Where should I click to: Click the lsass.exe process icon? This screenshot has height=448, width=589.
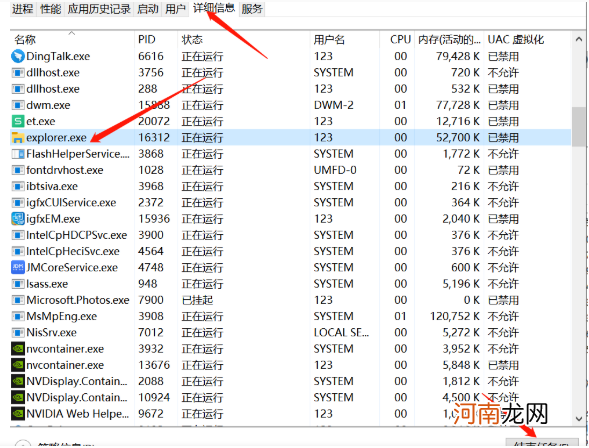click(x=18, y=284)
